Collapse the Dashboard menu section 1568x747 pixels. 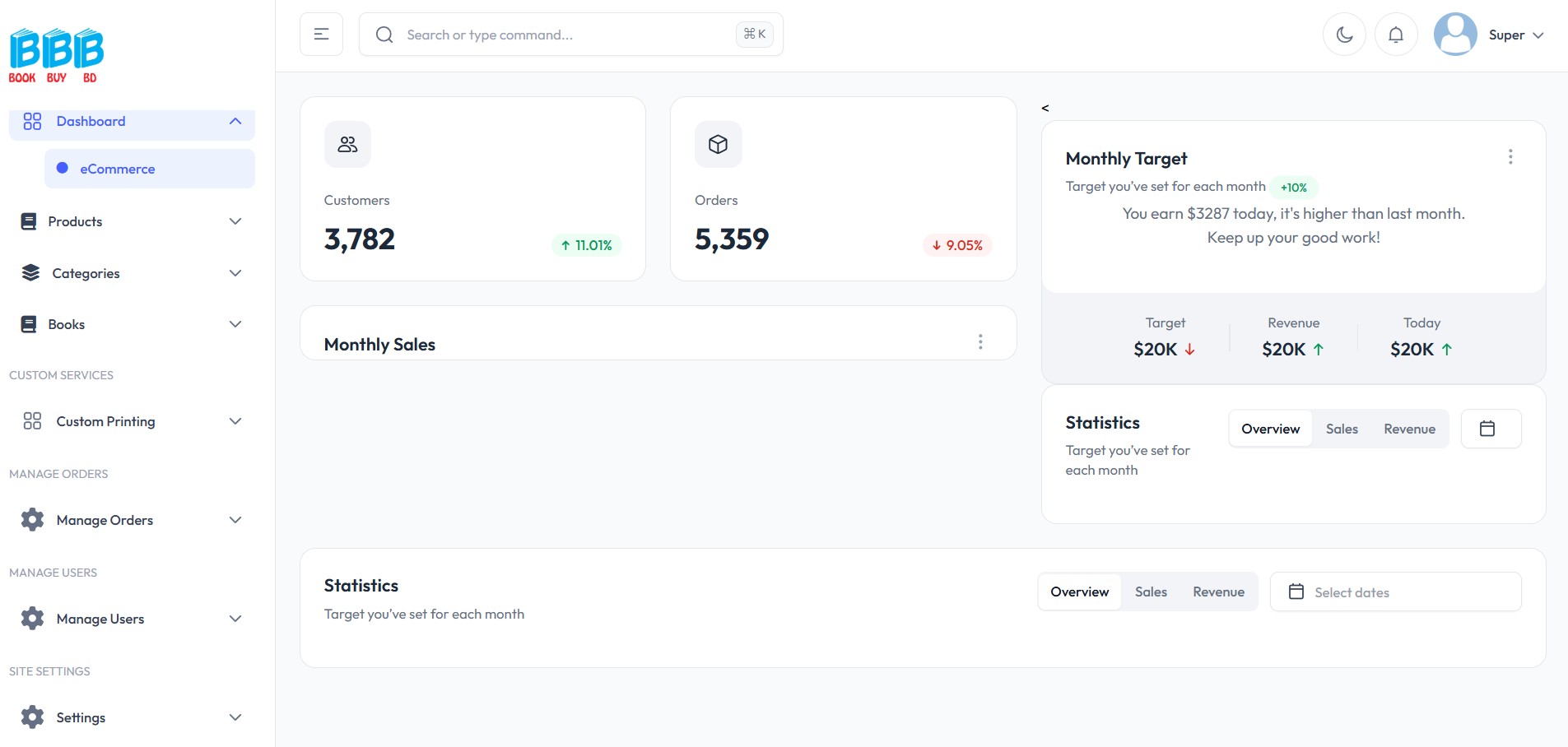[235, 122]
